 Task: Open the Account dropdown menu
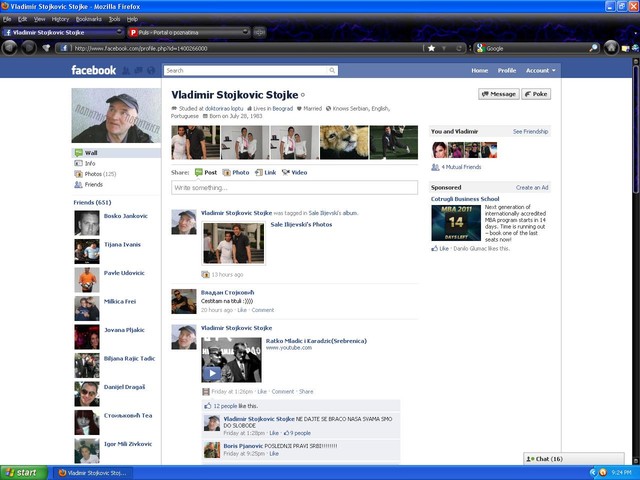[541, 71]
